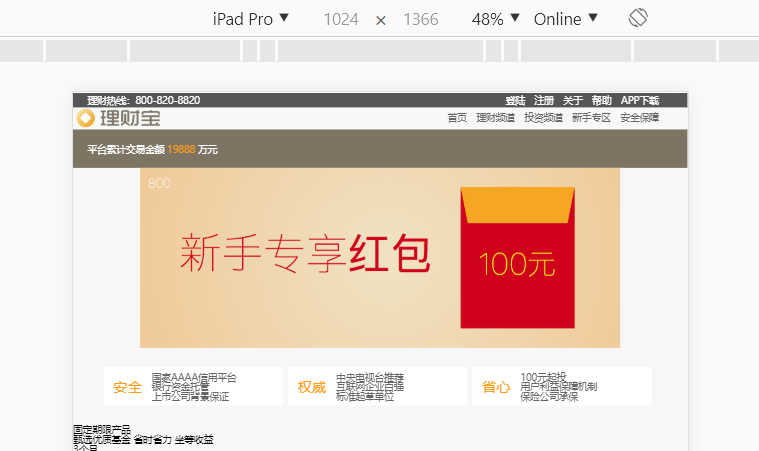Click the 注册 register link
The height and width of the screenshot is (451, 759).
coord(544,100)
